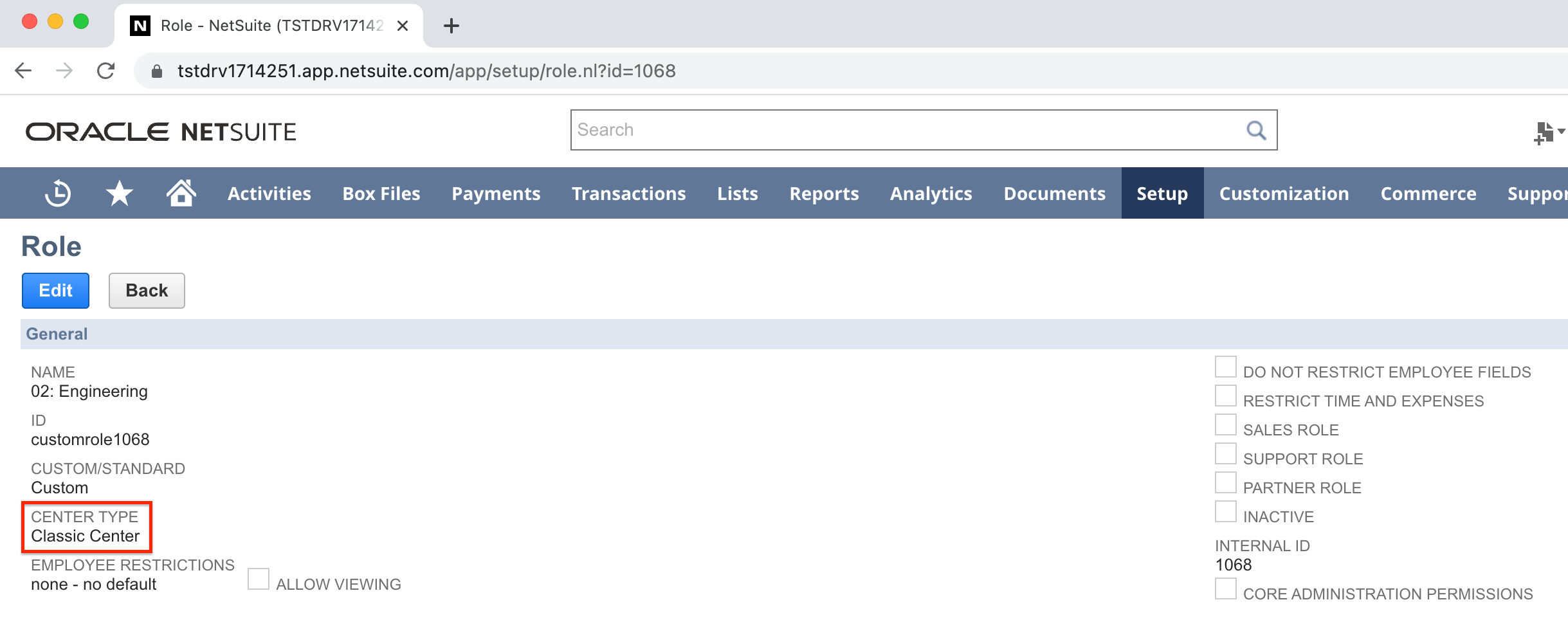Check Allow Viewing option

pos(259,579)
